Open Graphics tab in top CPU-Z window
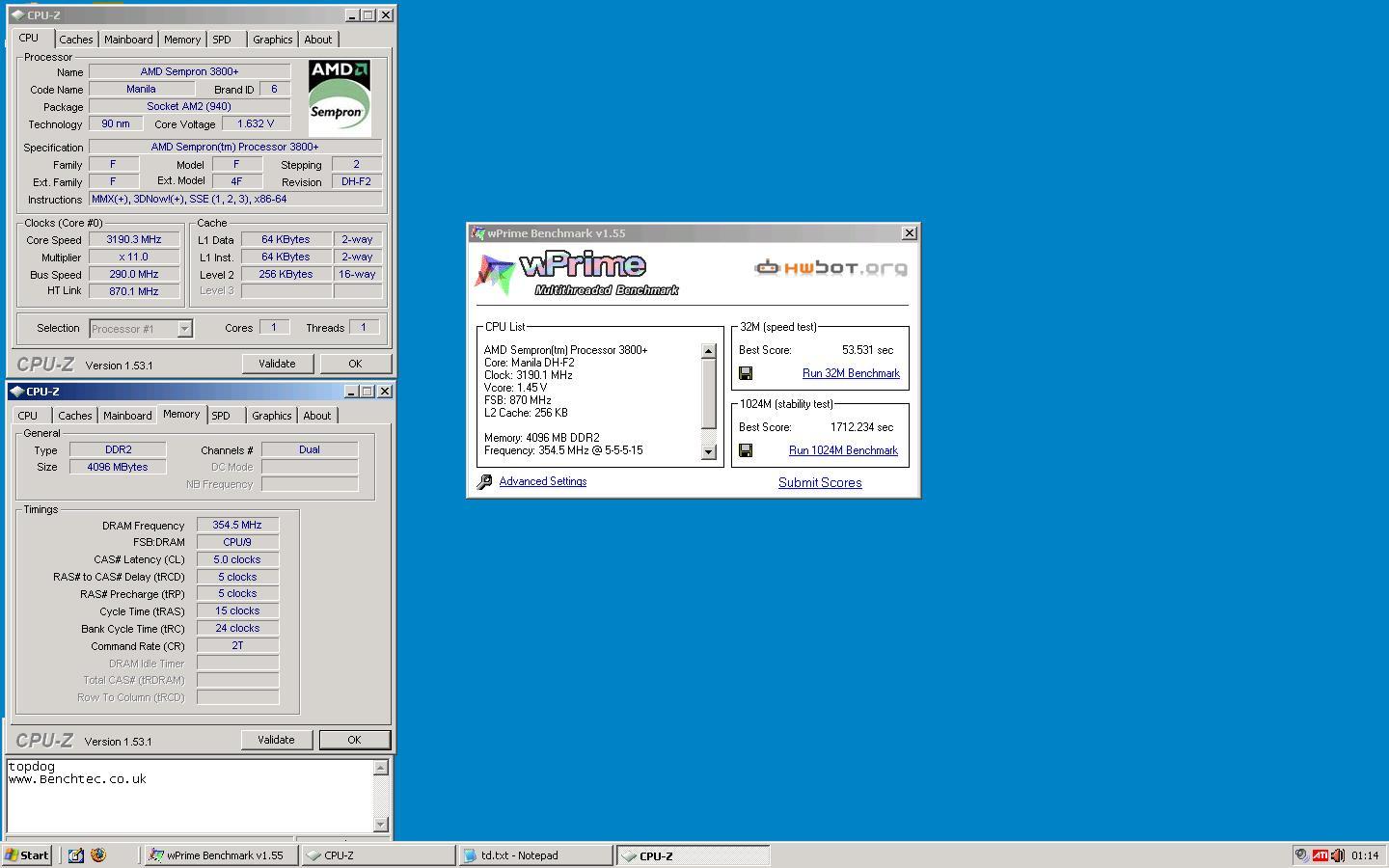 pyautogui.click(x=272, y=40)
